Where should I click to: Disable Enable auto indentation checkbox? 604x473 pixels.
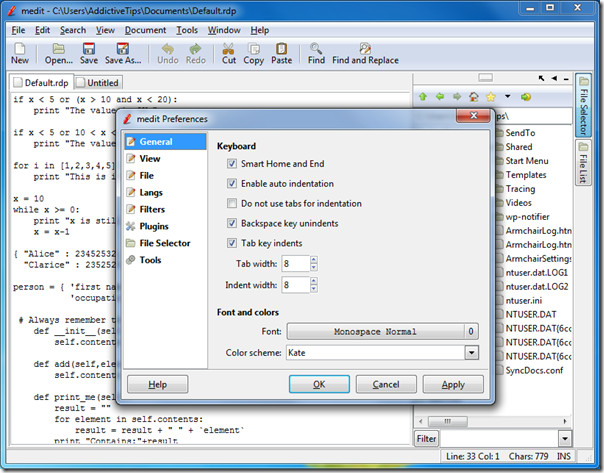point(232,183)
